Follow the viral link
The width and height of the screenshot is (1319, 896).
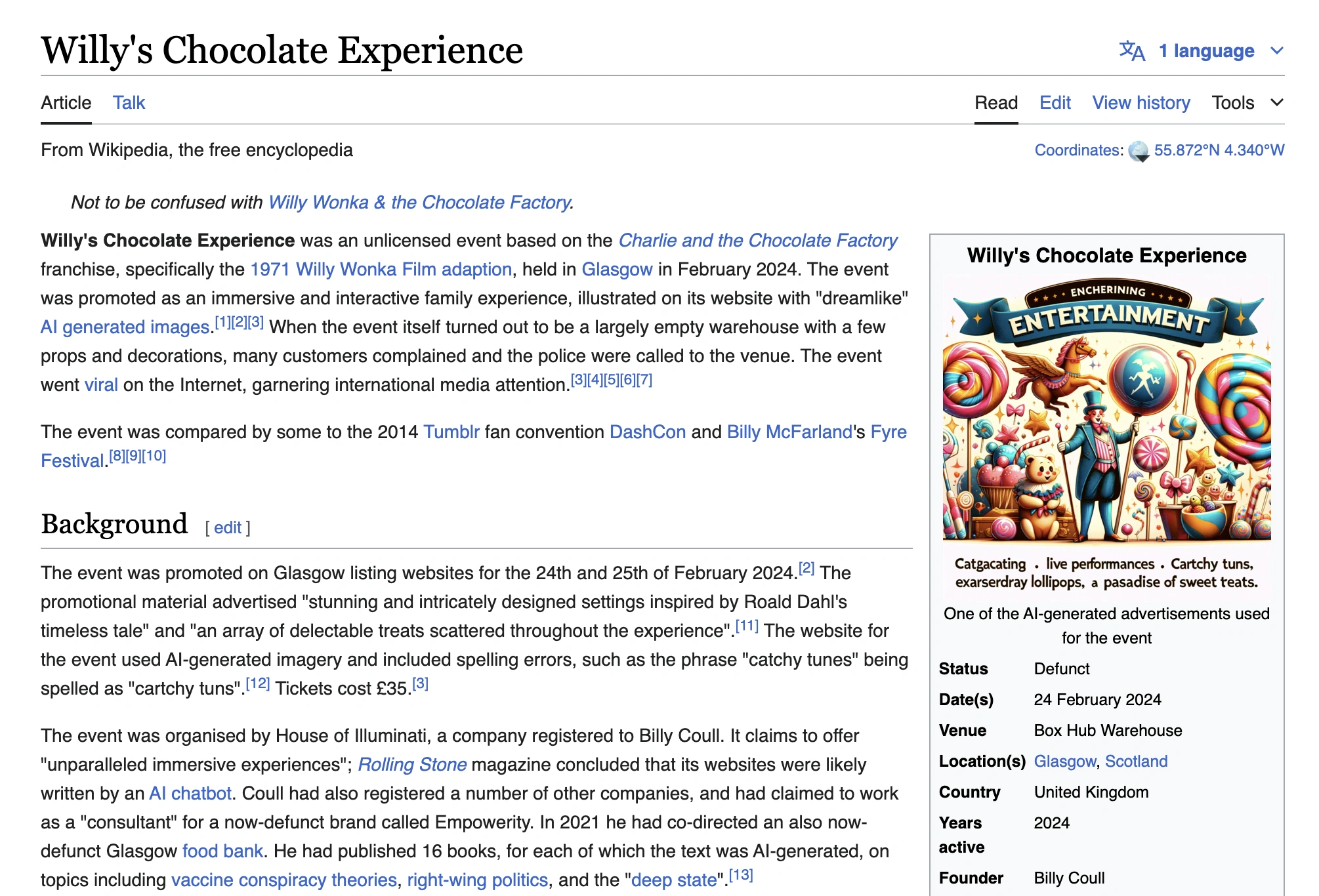point(101,384)
